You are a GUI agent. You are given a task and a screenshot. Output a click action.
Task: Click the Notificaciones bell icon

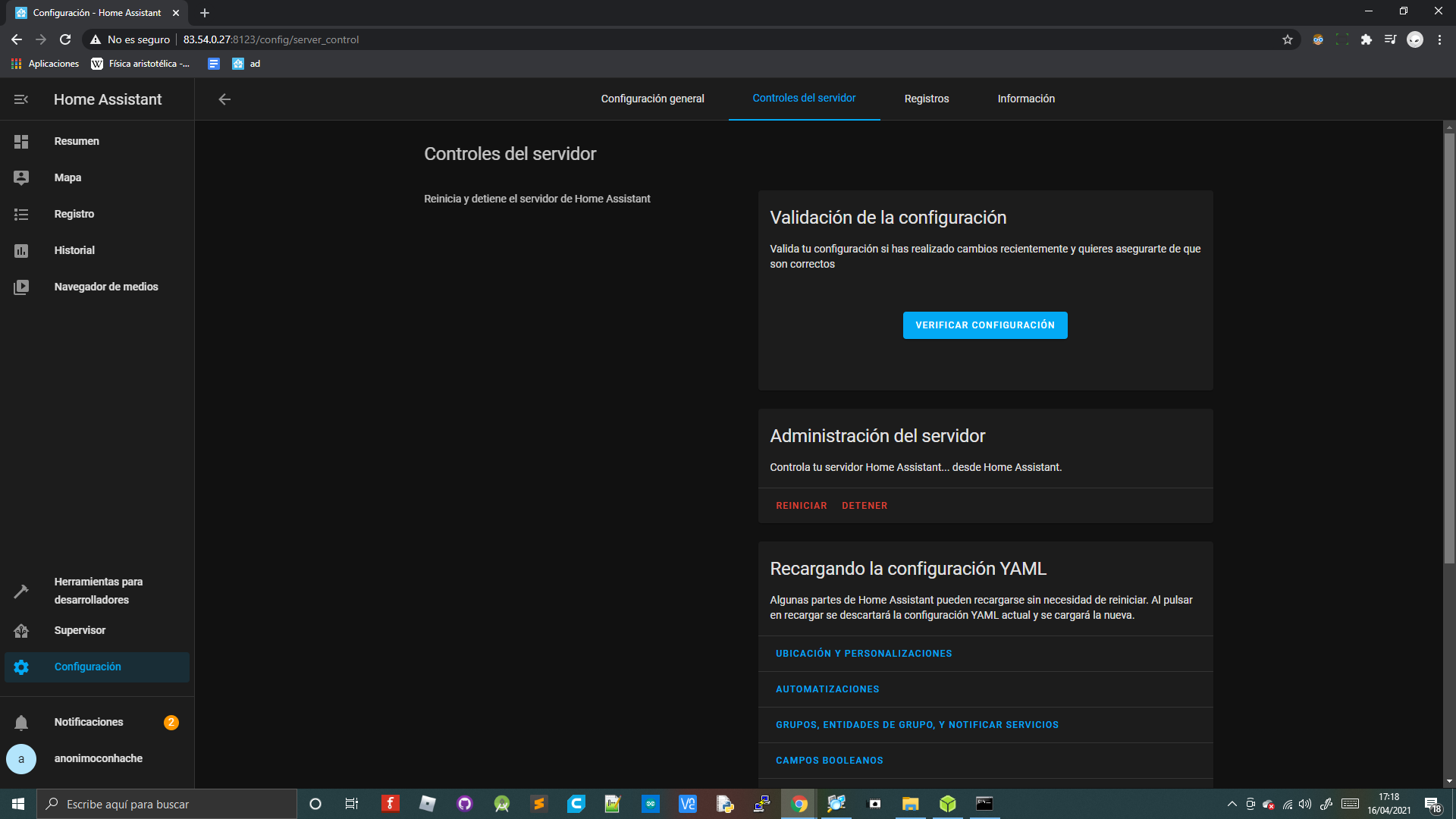tap(21, 723)
